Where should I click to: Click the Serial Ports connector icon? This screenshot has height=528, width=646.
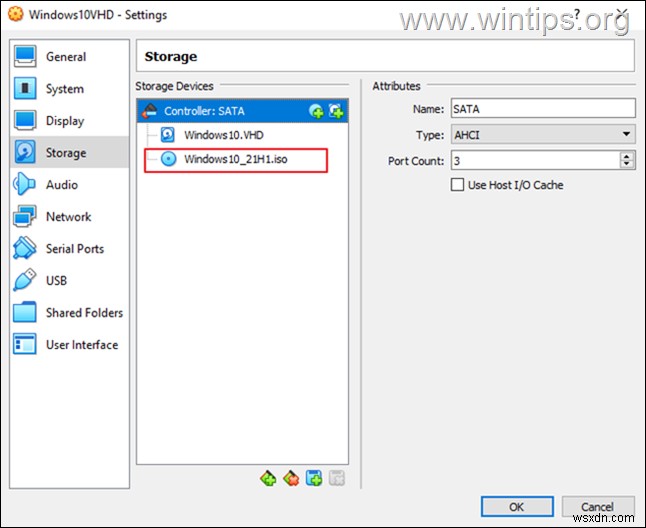click(x=25, y=248)
